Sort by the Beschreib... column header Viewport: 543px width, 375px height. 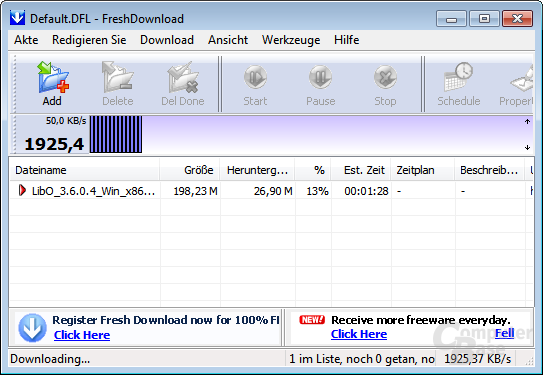coord(490,170)
